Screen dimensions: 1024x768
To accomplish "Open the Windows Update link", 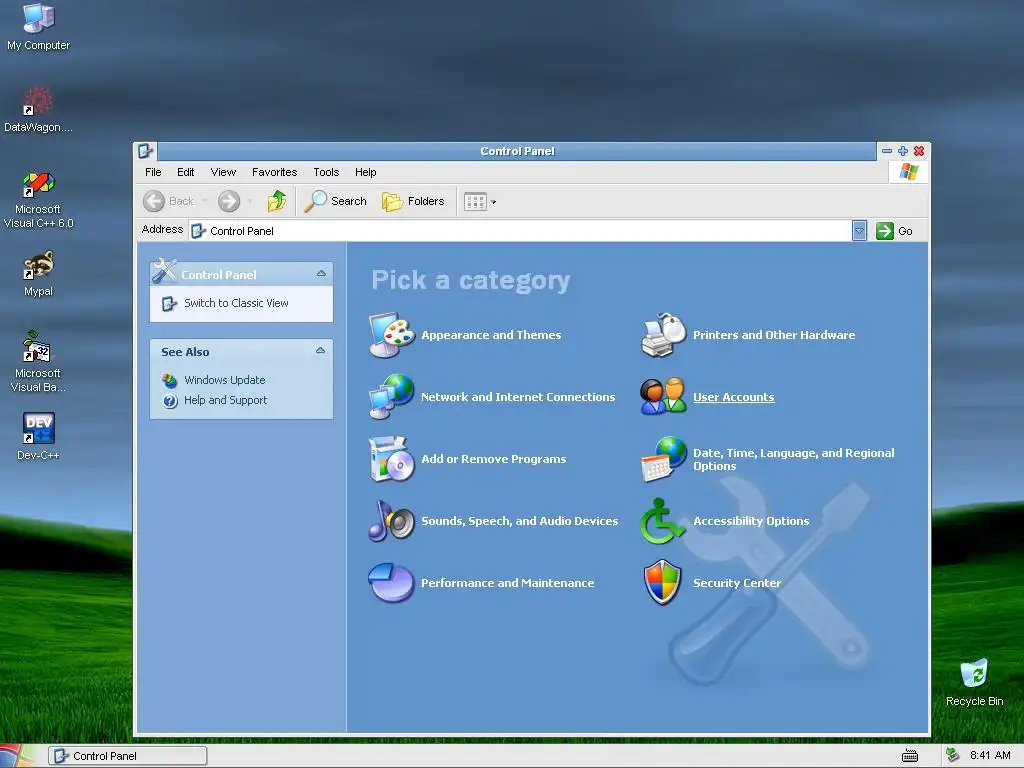I will tap(225, 380).
